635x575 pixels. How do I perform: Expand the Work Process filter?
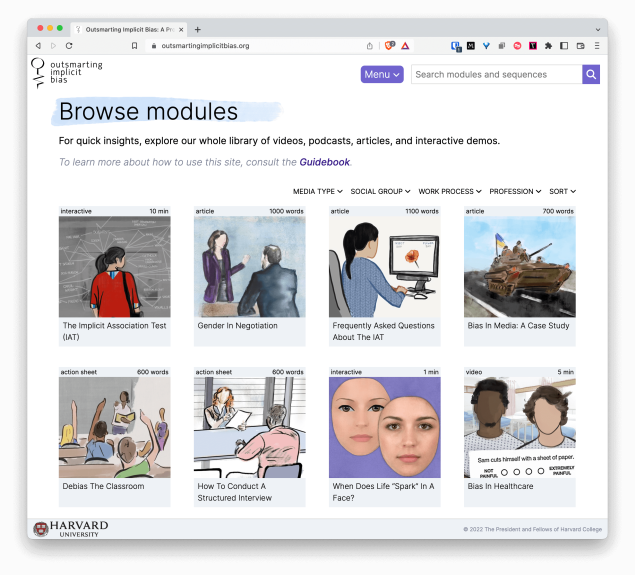[x=449, y=191]
